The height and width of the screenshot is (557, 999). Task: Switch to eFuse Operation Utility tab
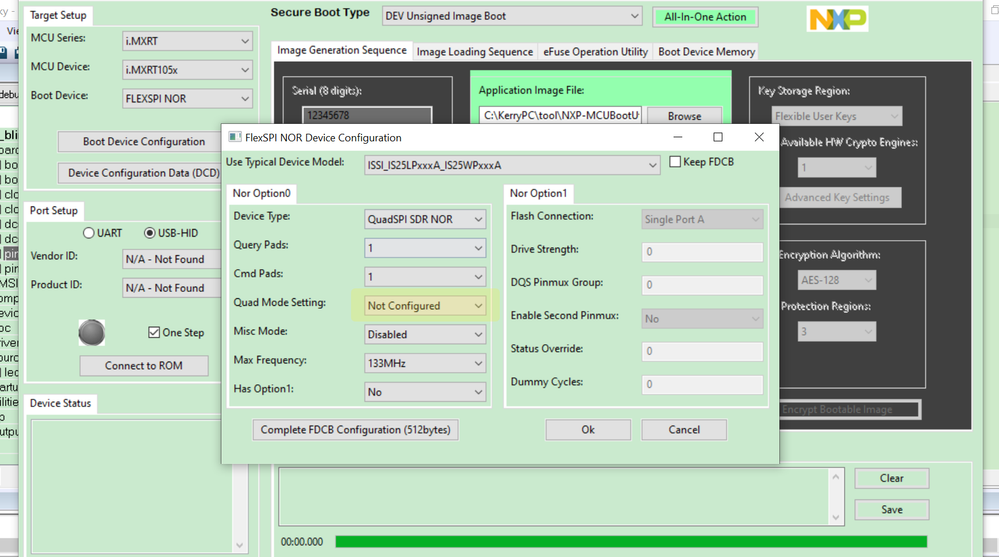(595, 52)
